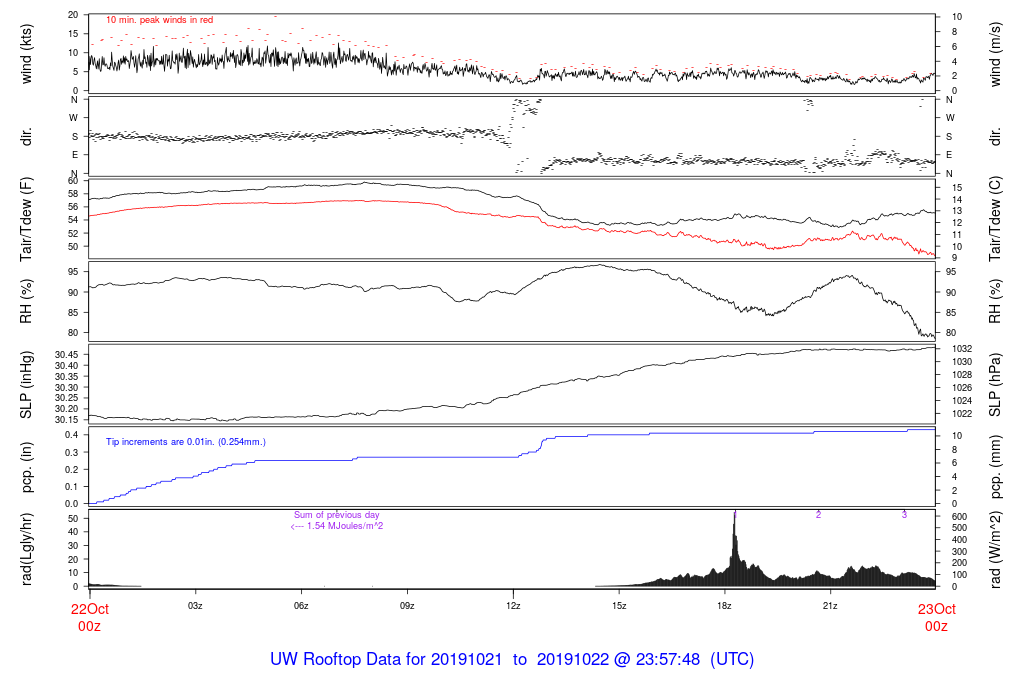Click the 'wind (kts)' left axis title
Screen dimensions: 1024x700
[x=26, y=54]
